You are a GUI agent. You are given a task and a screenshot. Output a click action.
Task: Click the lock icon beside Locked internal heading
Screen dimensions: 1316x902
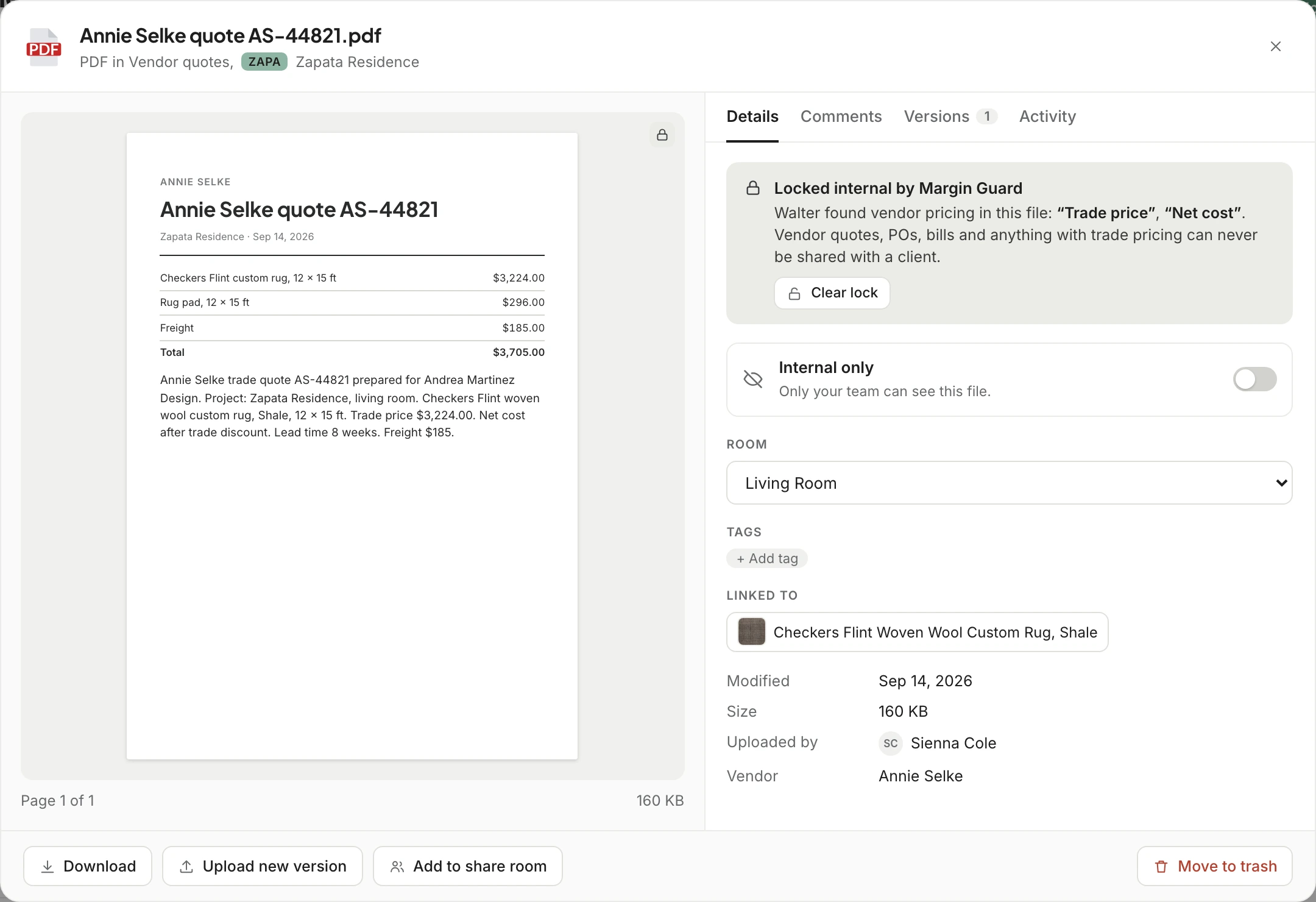(x=753, y=188)
